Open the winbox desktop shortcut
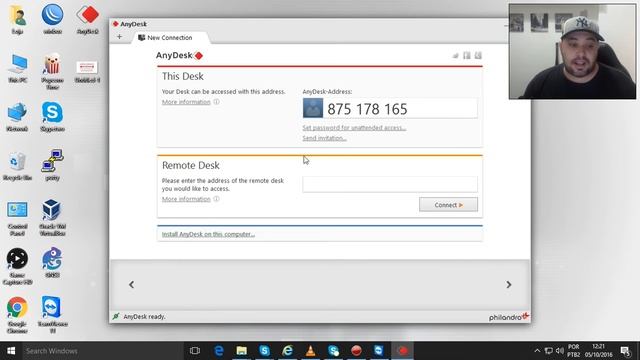Screen dimensions: 640x360 [x=52, y=19]
